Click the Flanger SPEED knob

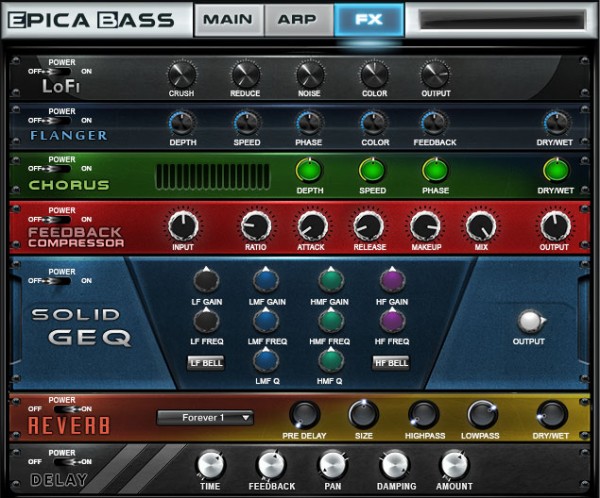247,123
